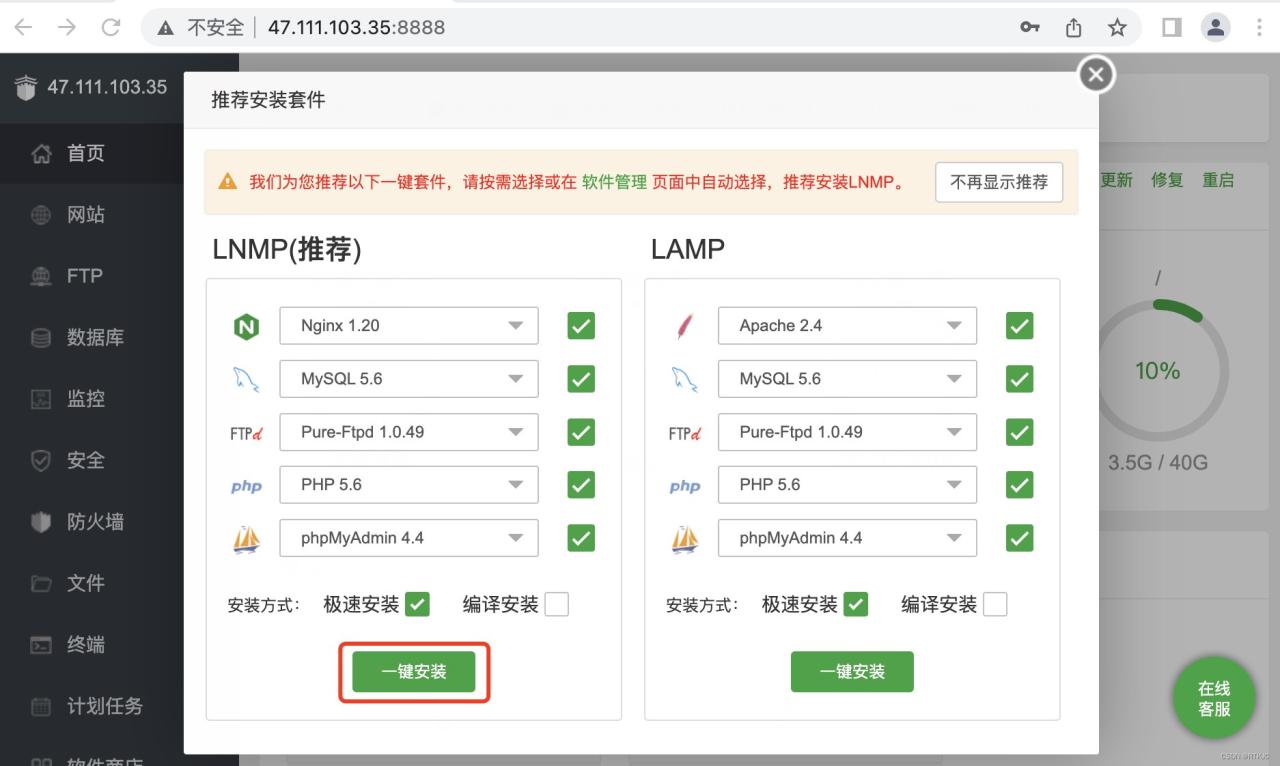Image resolution: width=1280 pixels, height=766 pixels.
Task: Click the monitor icon beside 监控
Action: tap(41, 399)
